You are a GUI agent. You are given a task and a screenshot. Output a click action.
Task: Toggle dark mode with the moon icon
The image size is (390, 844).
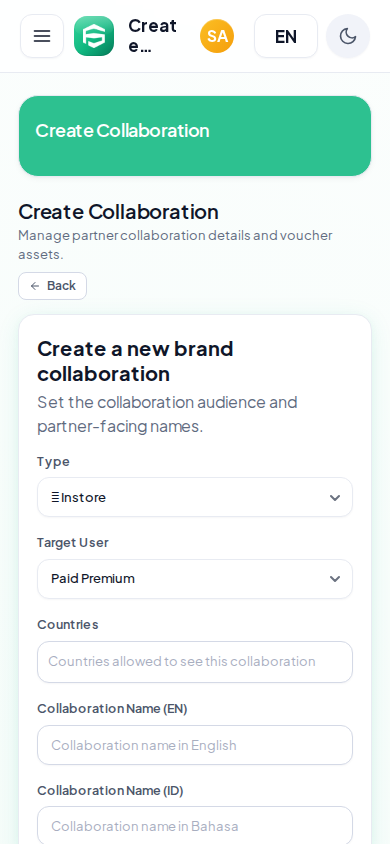pyautogui.click(x=348, y=36)
